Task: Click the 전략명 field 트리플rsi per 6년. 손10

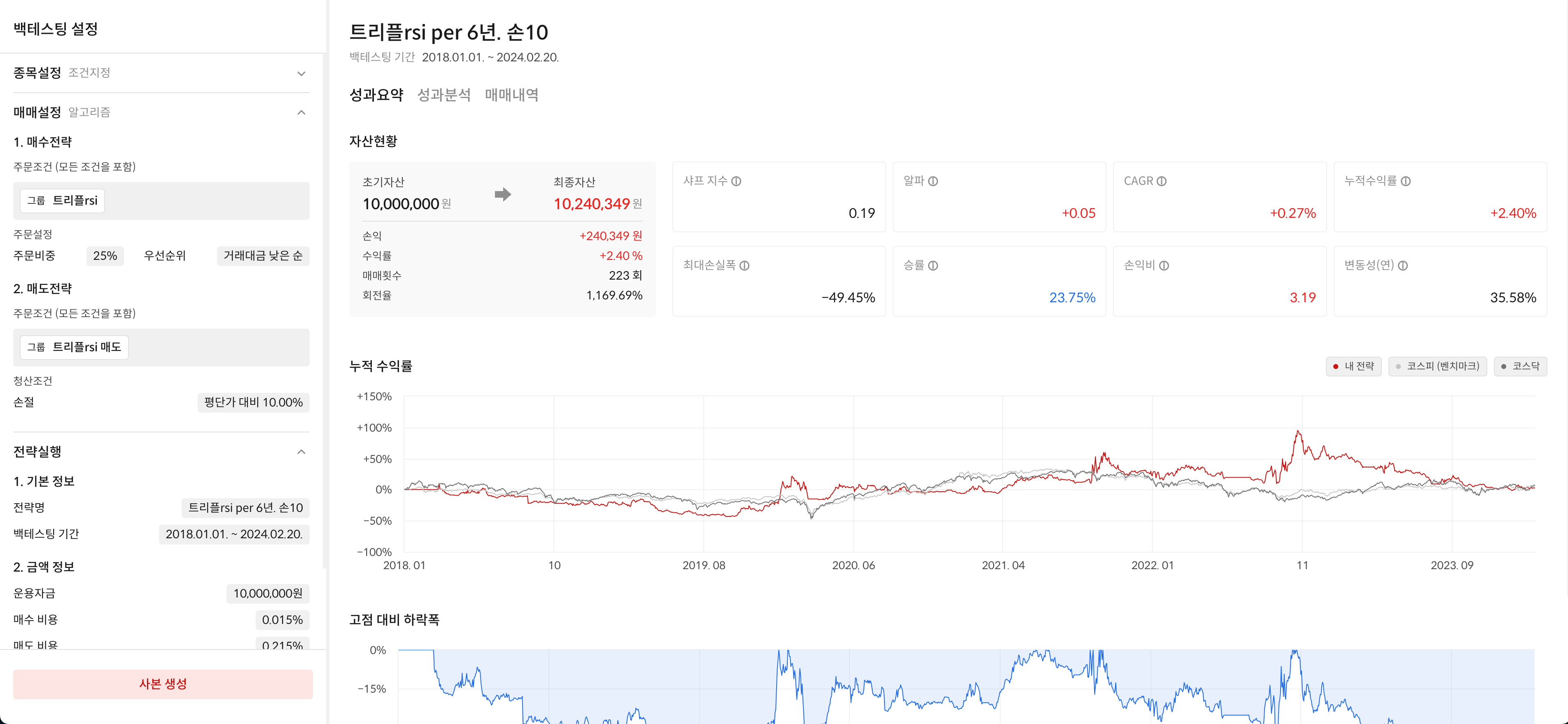Action: pyautogui.click(x=245, y=508)
